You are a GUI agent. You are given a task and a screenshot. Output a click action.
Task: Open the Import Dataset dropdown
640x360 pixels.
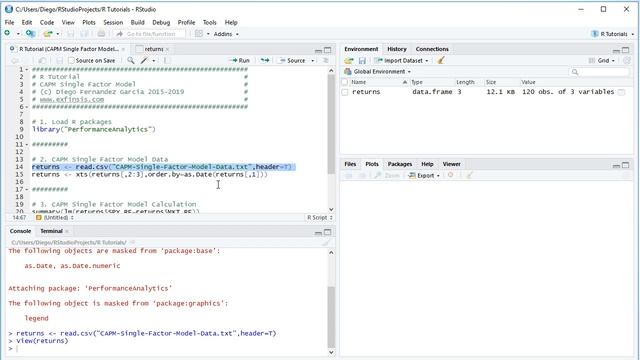(x=401, y=60)
